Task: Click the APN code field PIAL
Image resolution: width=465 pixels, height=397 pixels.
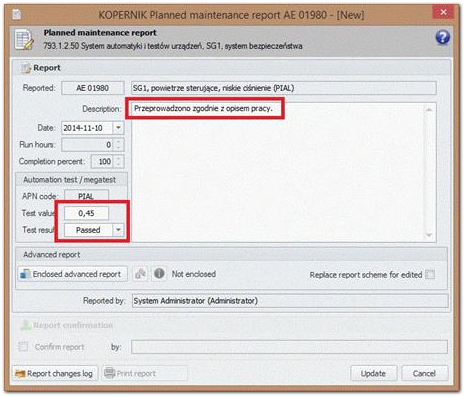Action: pos(86,196)
